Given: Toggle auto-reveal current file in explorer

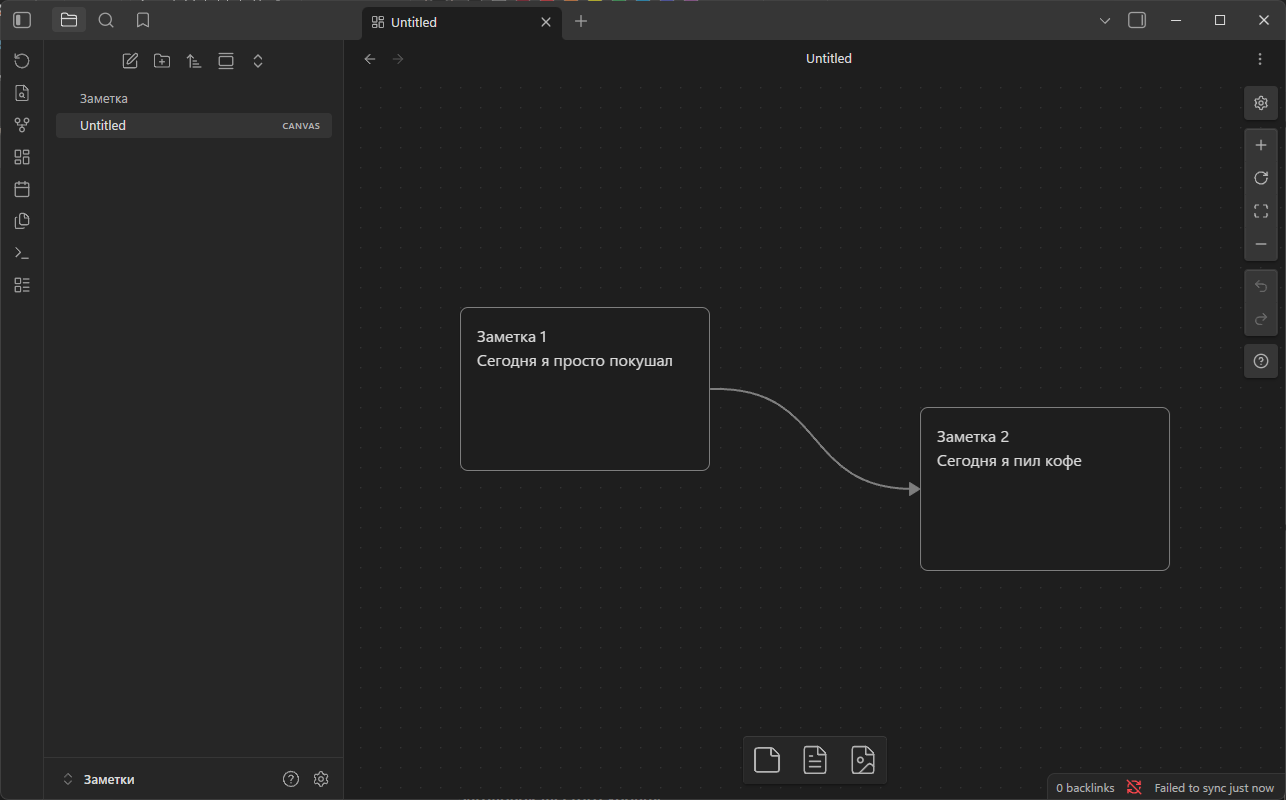Looking at the screenshot, I should 226,61.
